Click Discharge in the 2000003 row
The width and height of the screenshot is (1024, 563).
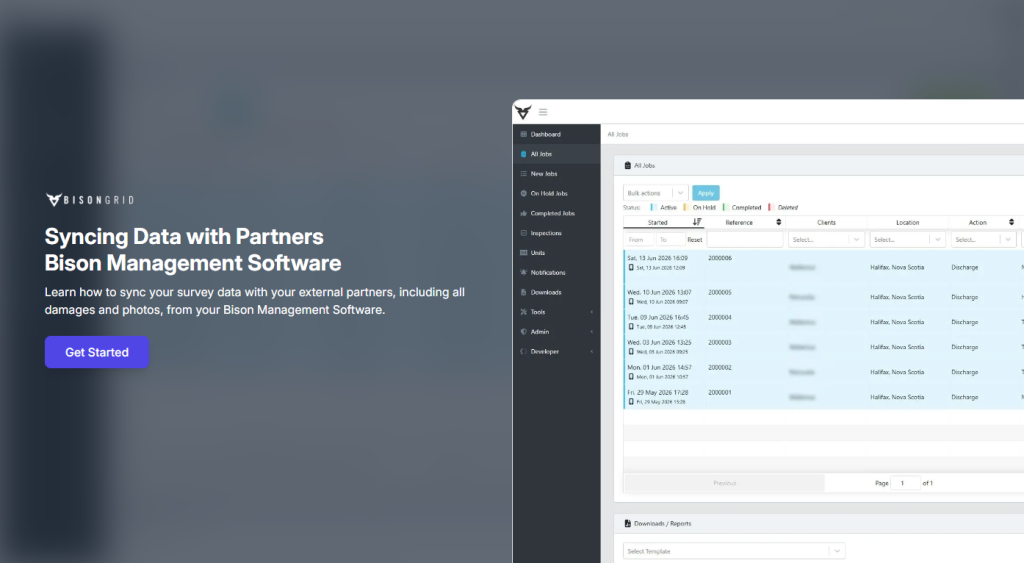[965, 347]
